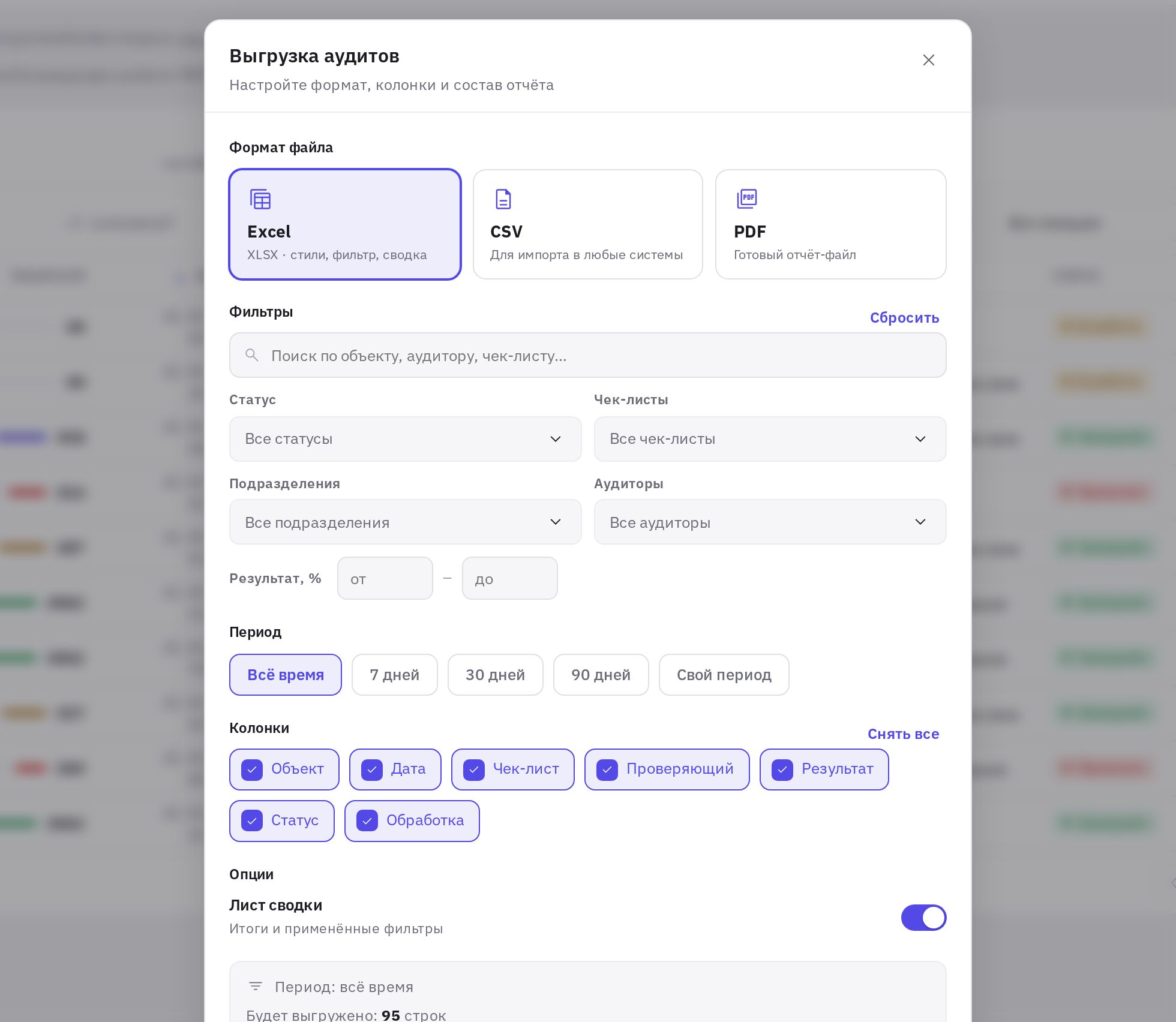This screenshot has width=1176, height=1022.
Task: Select the PDF format card
Action: click(831, 224)
